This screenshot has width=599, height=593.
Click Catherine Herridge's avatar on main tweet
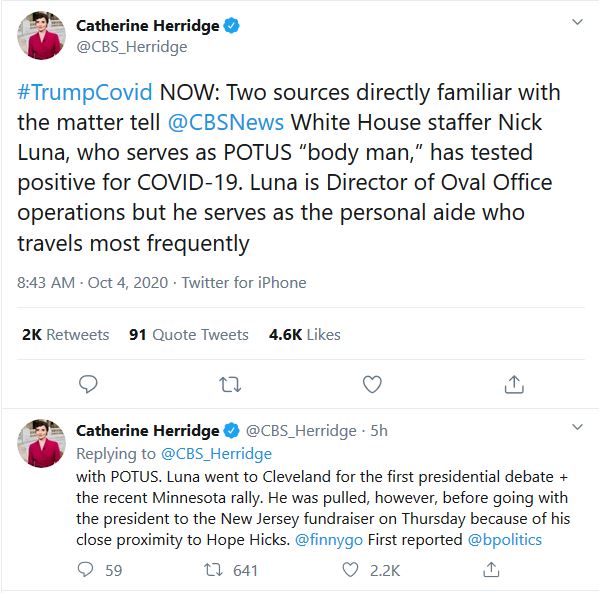tap(41, 36)
